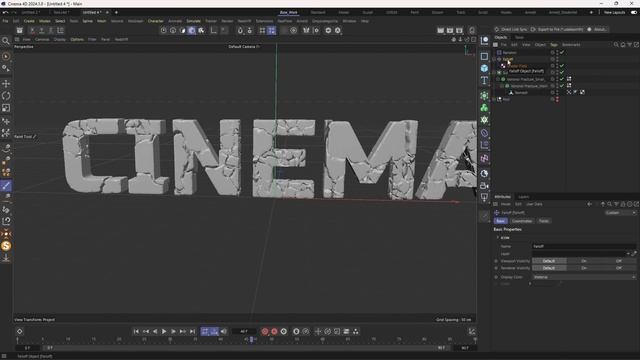Open the Default Camera dropdown in viewport
This screenshot has width=640, height=360.
(x=244, y=47)
